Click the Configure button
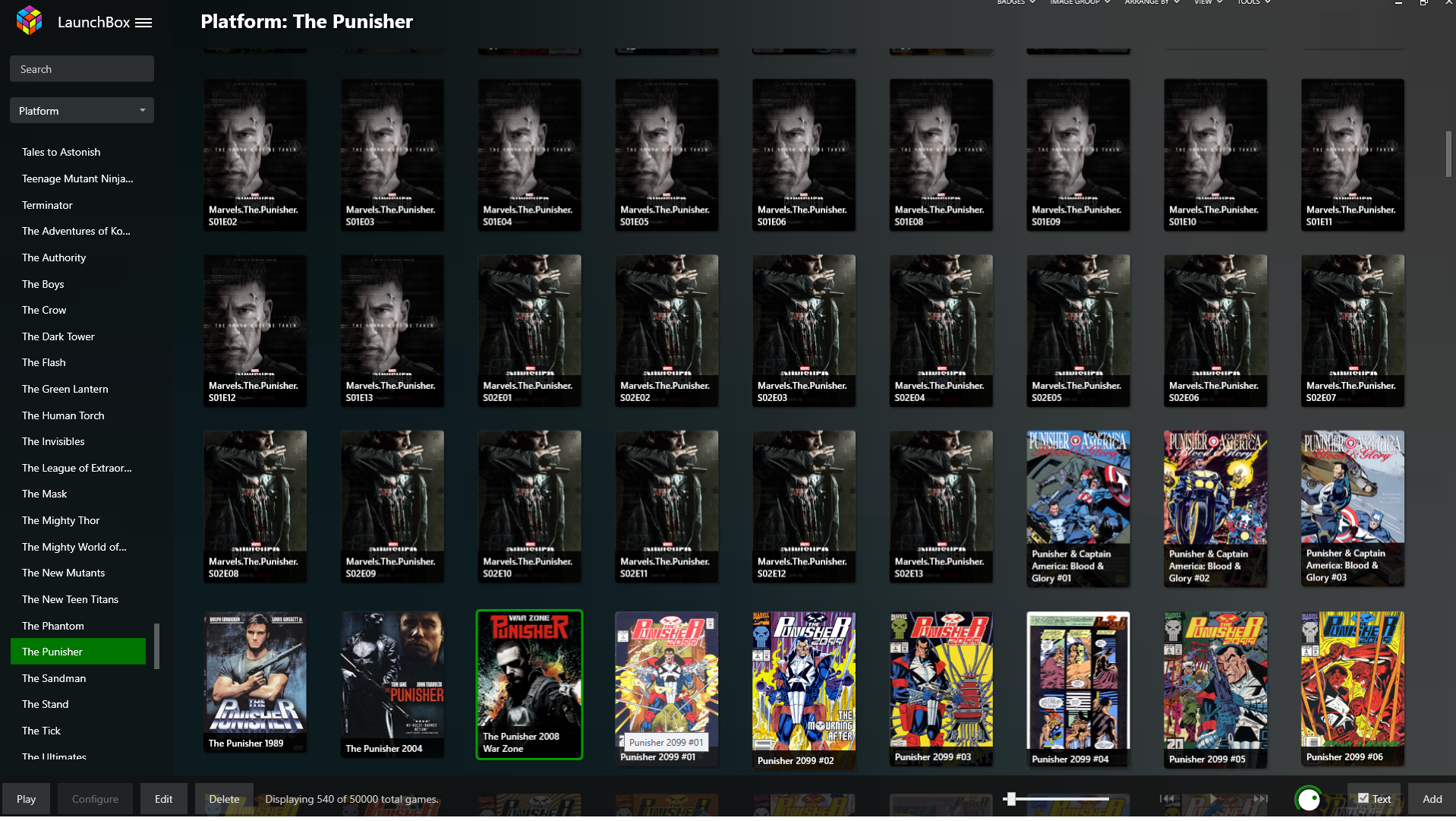 95,800
